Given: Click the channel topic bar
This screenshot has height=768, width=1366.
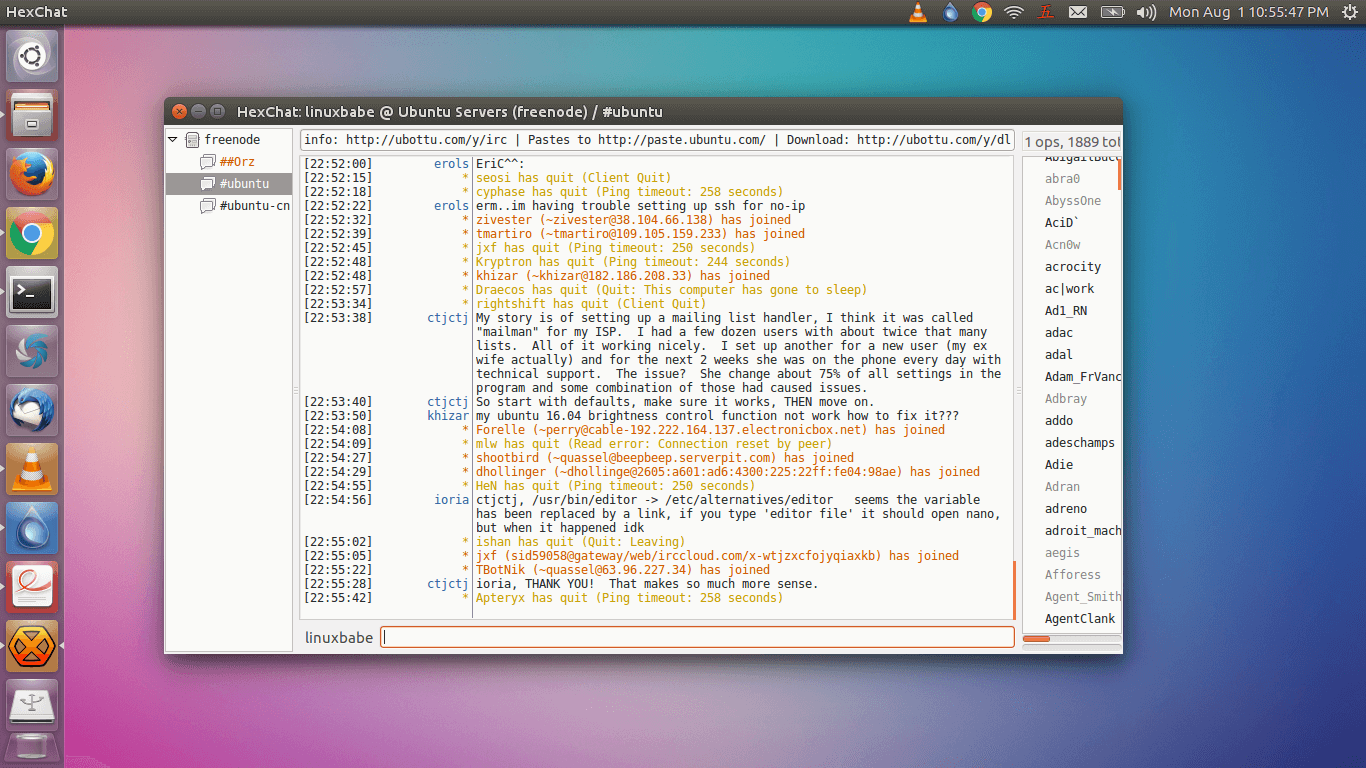Looking at the screenshot, I should (657, 140).
